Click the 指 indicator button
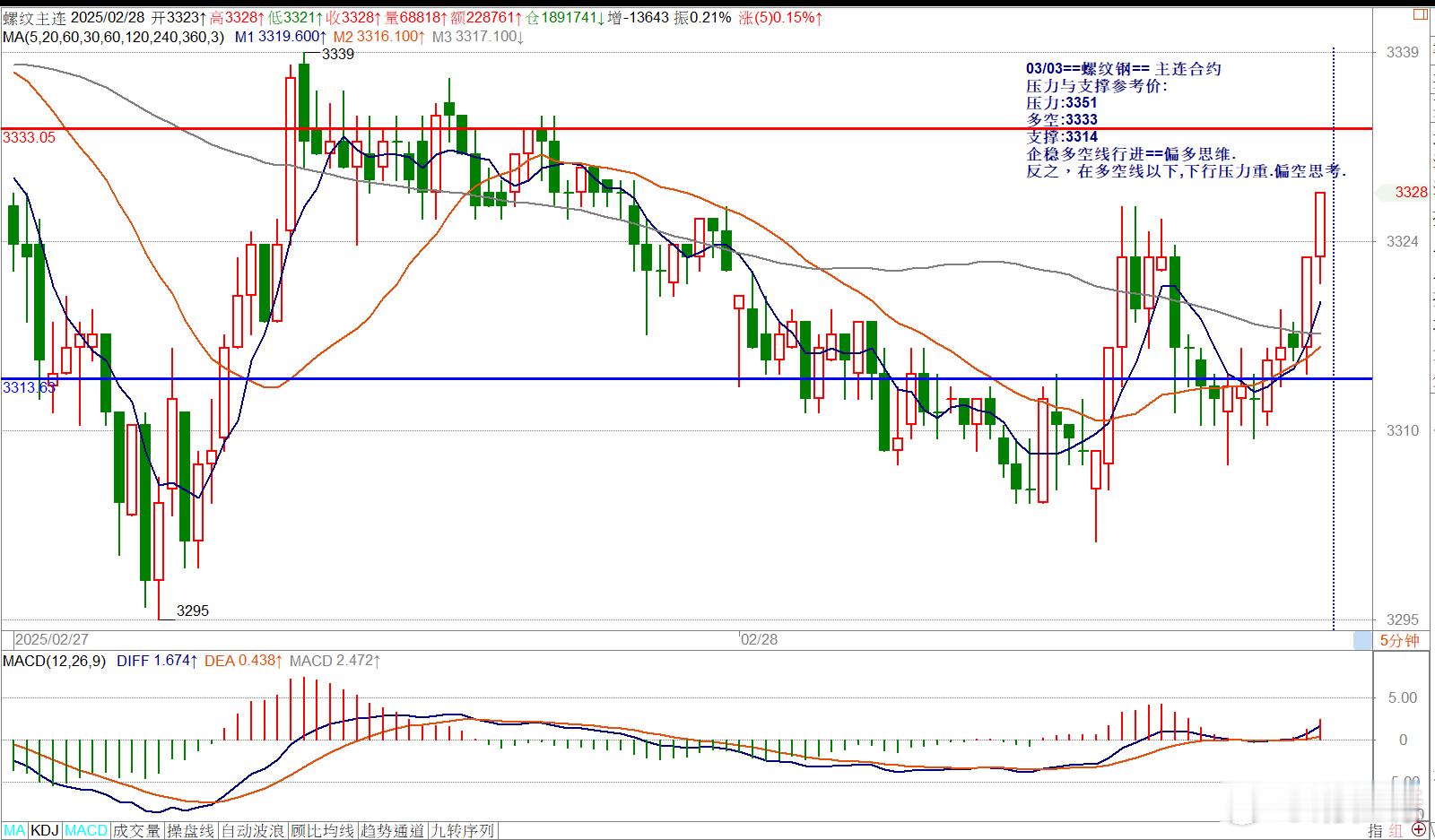This screenshot has width=1435, height=840. tap(1377, 831)
